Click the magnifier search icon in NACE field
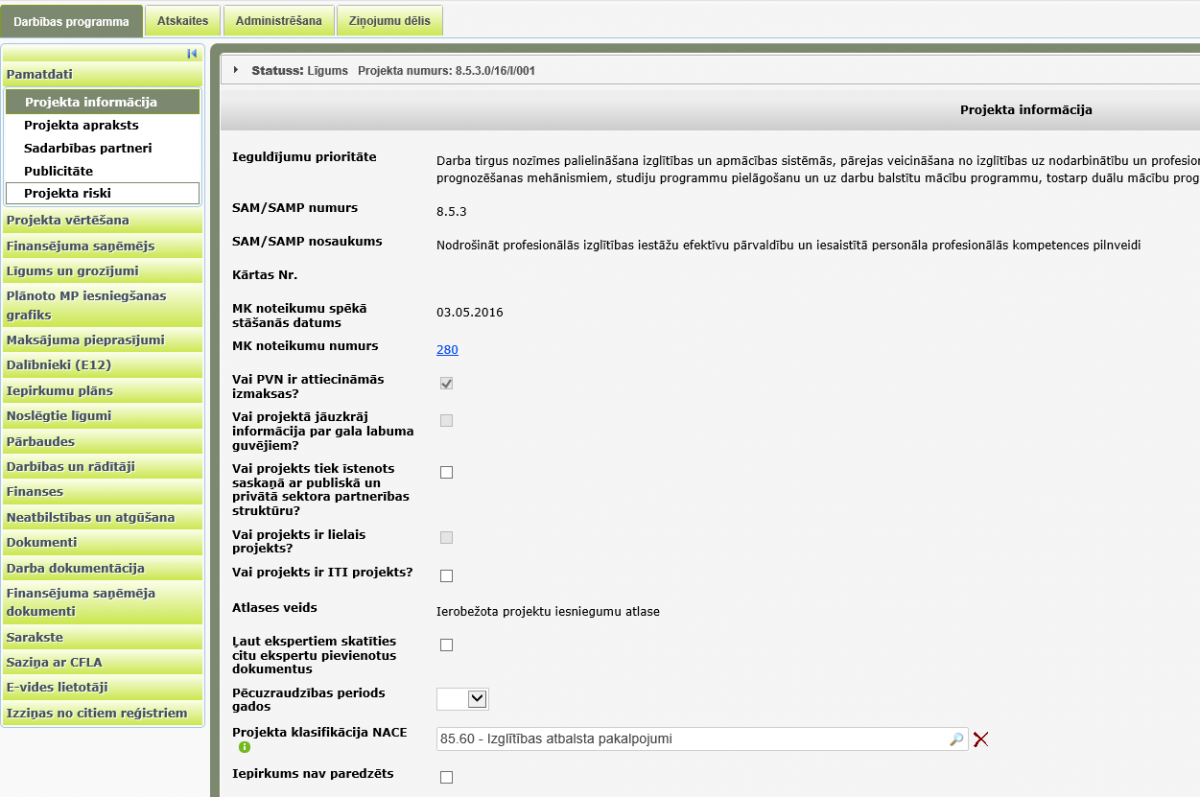The height and width of the screenshot is (797, 1200). (x=956, y=739)
